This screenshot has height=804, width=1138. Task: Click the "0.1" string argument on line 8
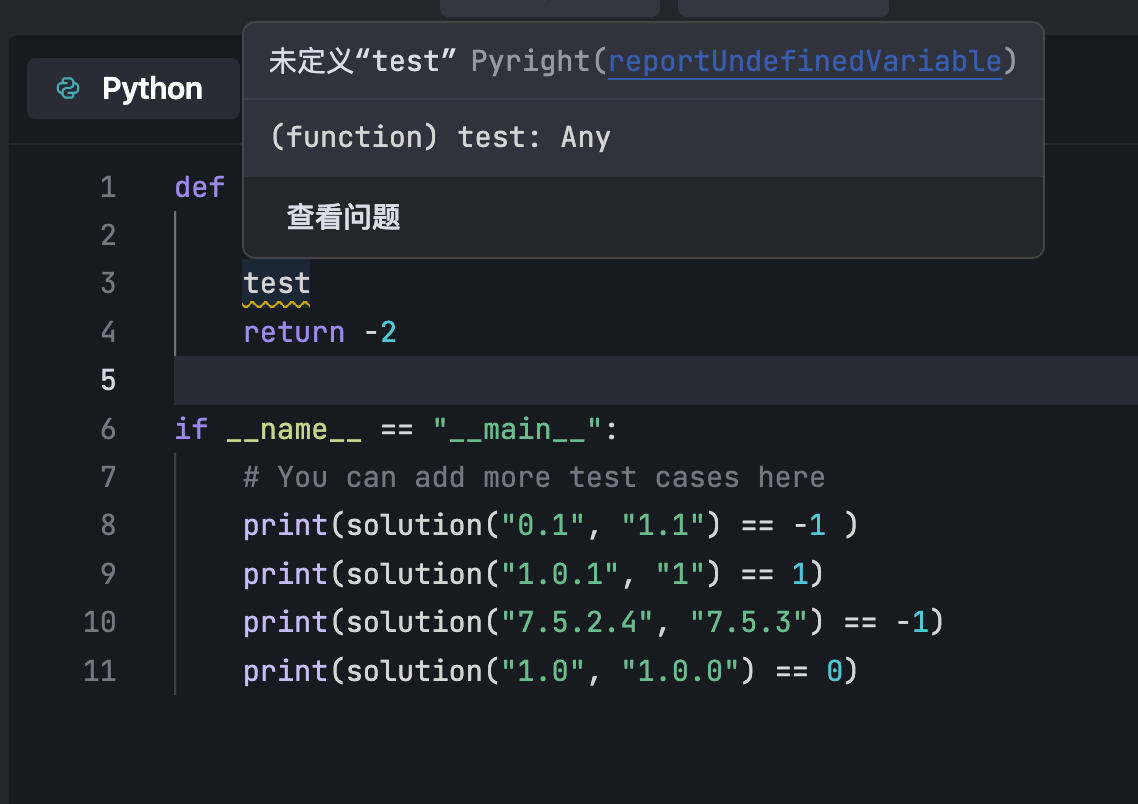[543, 525]
